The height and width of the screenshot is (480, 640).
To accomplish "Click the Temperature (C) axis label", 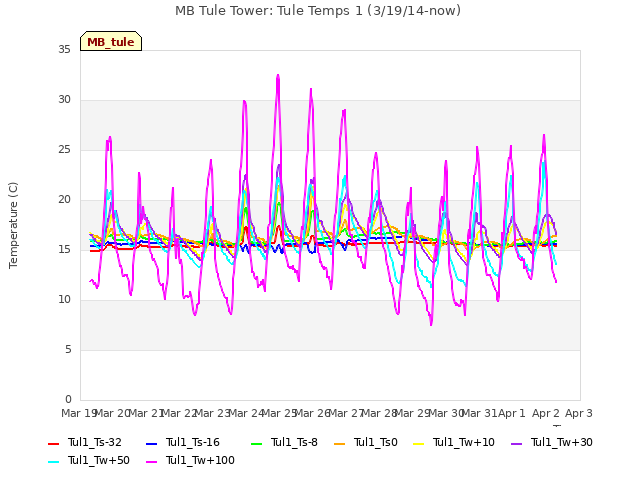I will coord(13,225).
